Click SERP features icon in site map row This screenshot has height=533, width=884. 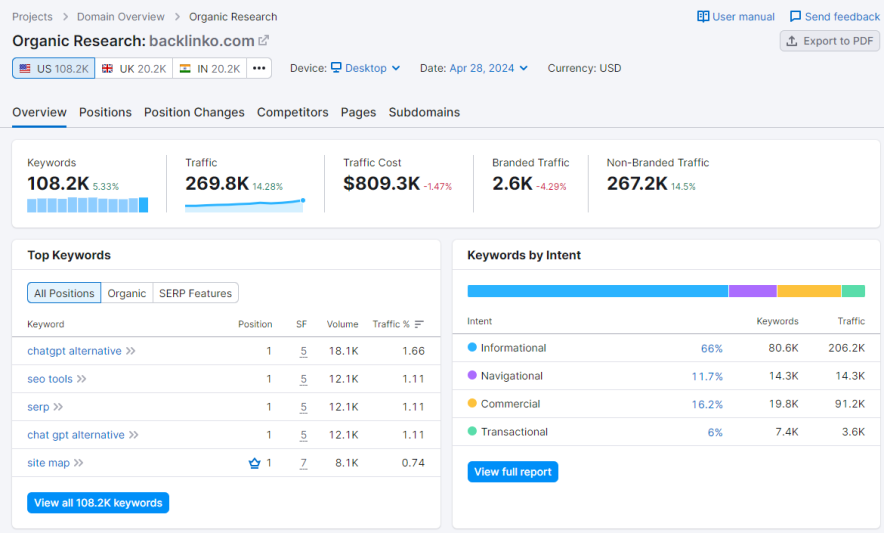tap(303, 463)
